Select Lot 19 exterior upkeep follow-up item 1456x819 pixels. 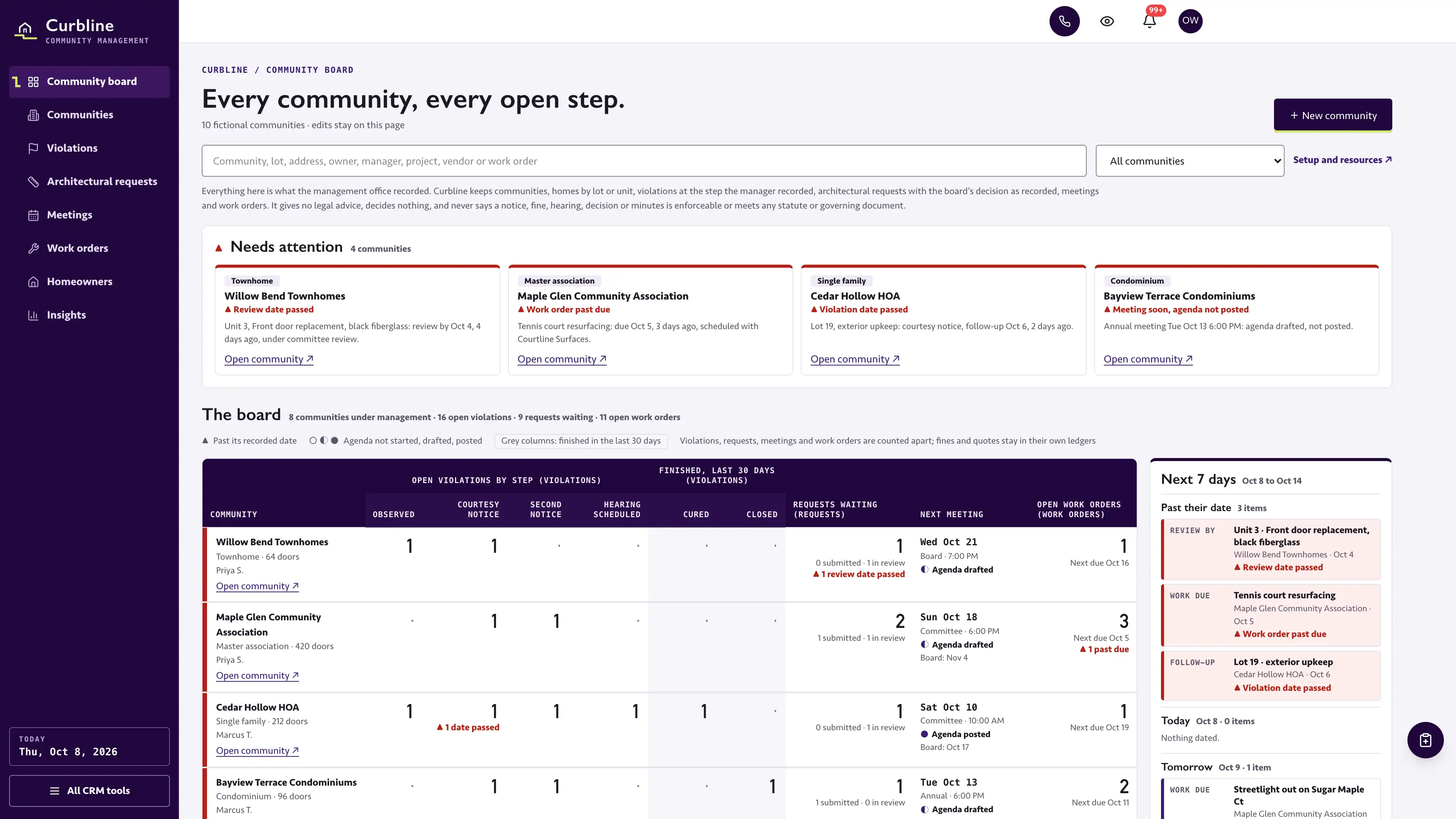(1271, 675)
